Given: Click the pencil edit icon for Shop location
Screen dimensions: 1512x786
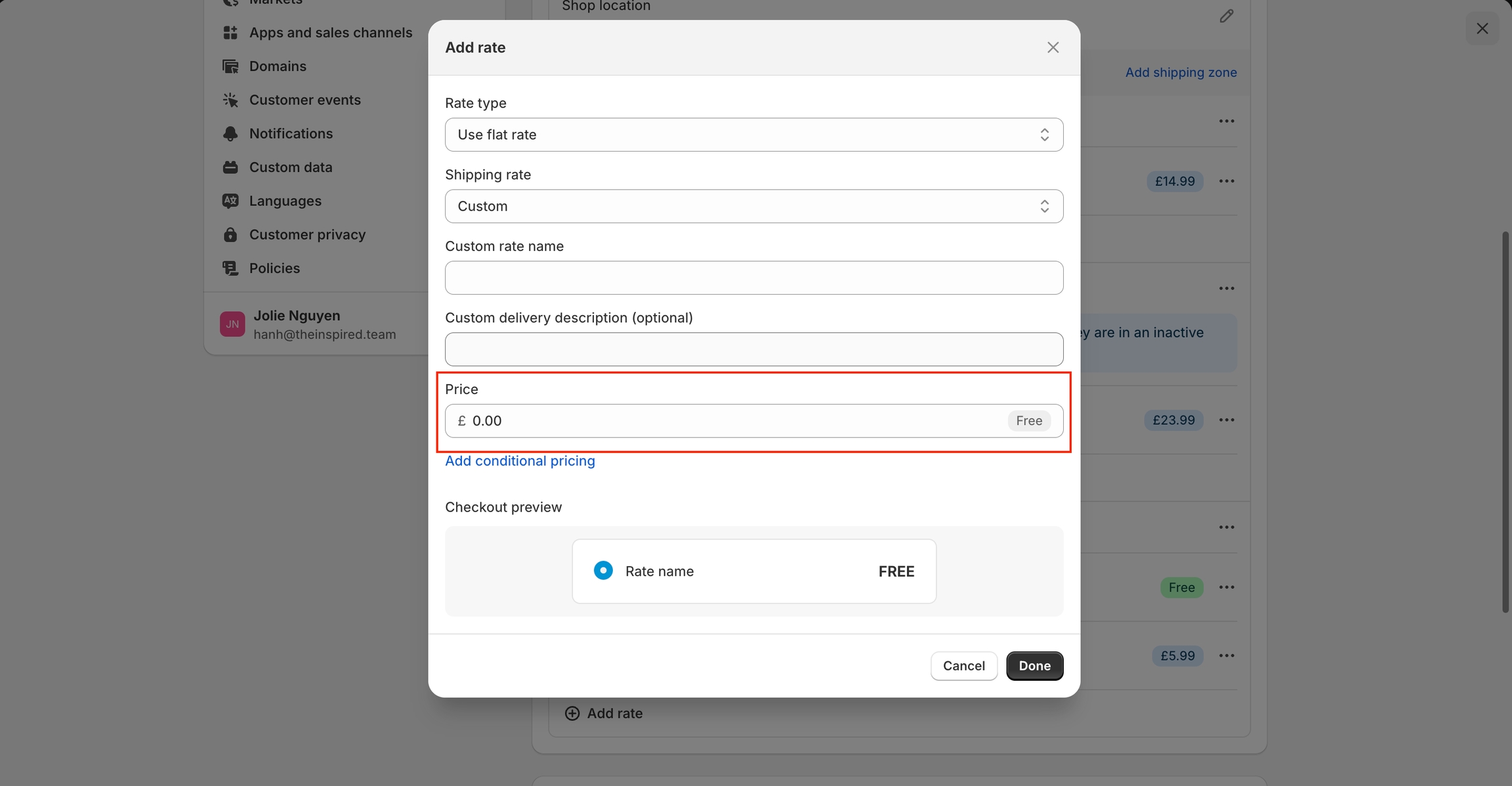Looking at the screenshot, I should tap(1227, 16).
